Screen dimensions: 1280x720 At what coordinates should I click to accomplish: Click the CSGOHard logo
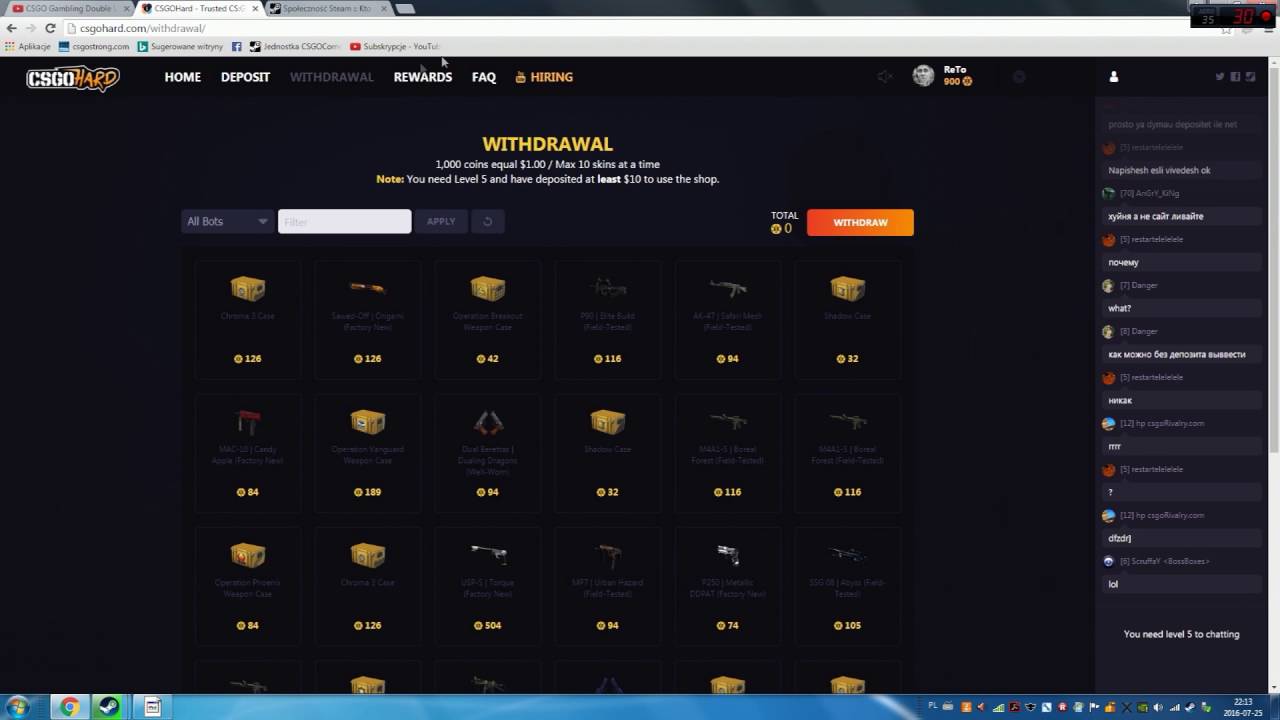[x=73, y=78]
